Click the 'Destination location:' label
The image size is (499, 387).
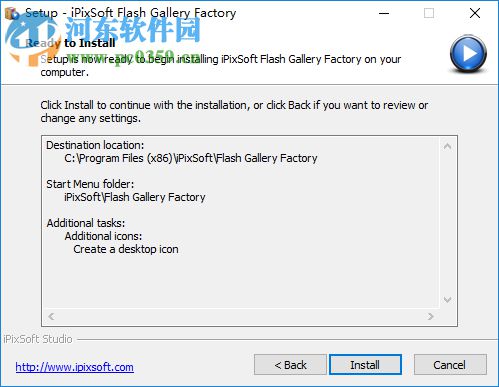point(95,145)
